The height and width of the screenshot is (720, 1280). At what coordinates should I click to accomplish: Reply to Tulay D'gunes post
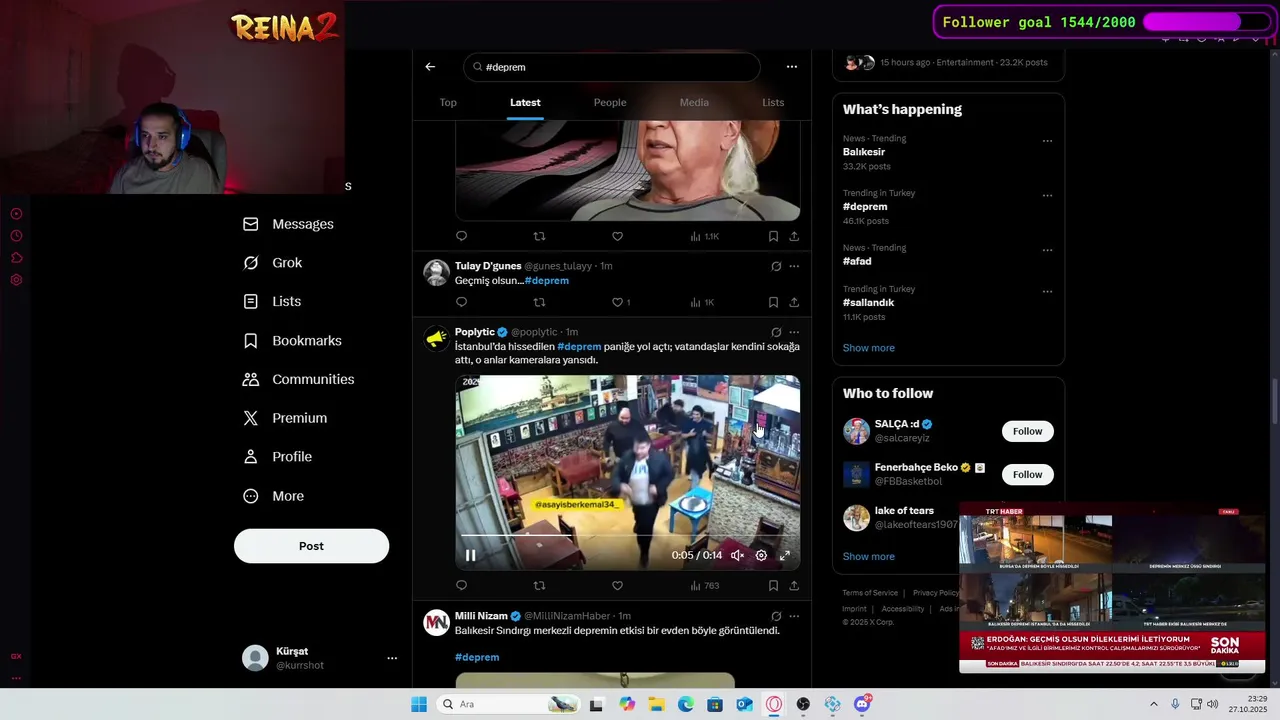[x=461, y=302]
